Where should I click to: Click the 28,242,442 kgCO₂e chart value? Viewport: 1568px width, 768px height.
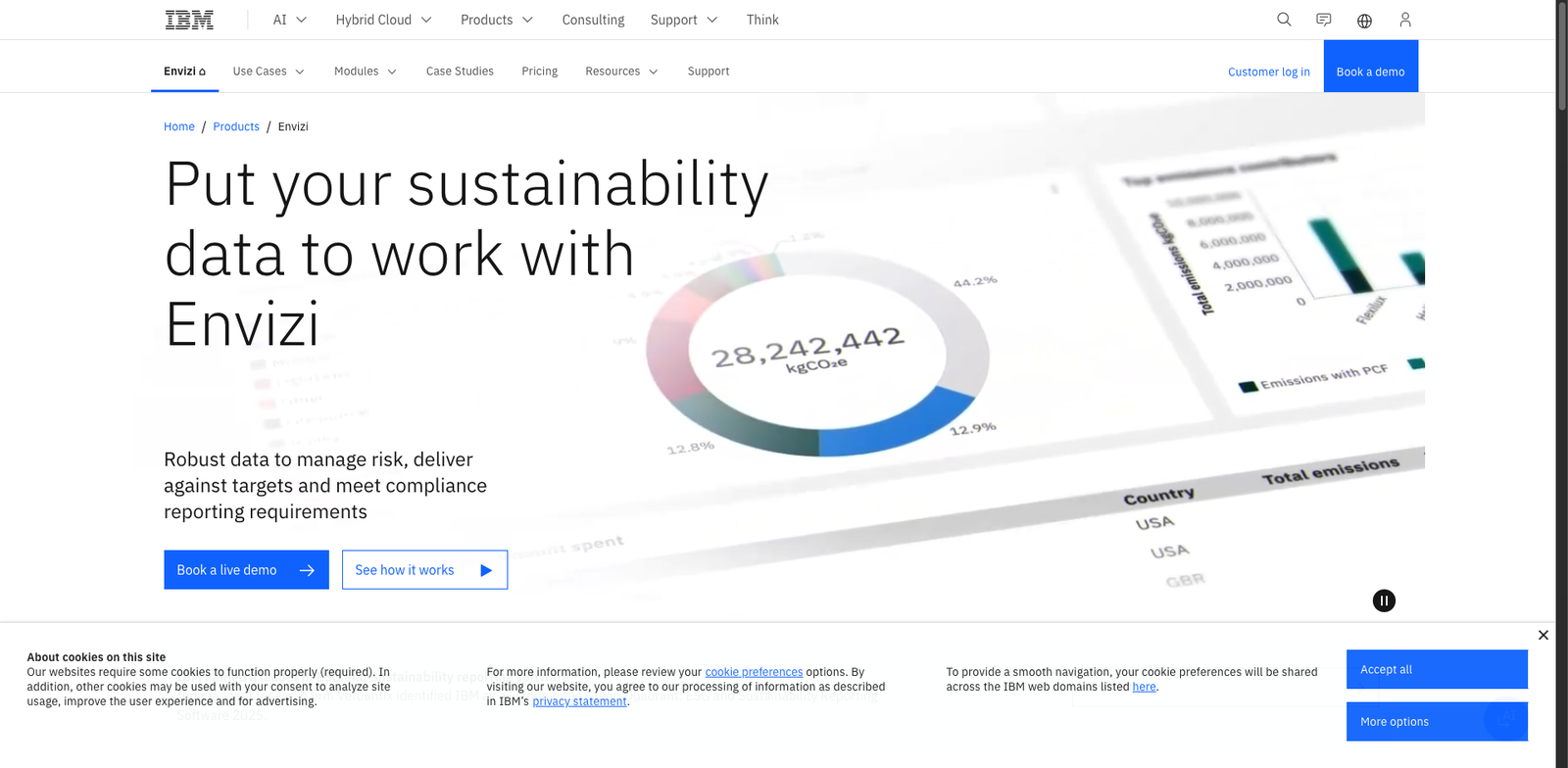point(808,351)
